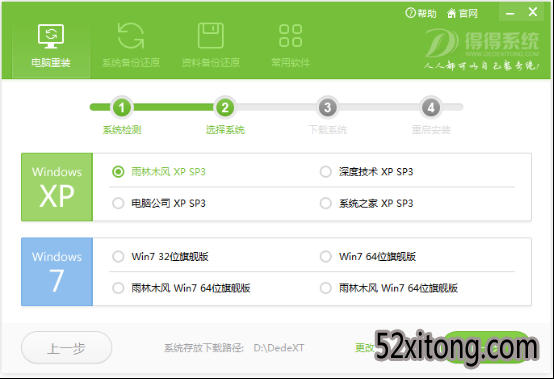The width and height of the screenshot is (554, 379).
Task: Open the 常用软件 common software tab
Action: (x=290, y=46)
